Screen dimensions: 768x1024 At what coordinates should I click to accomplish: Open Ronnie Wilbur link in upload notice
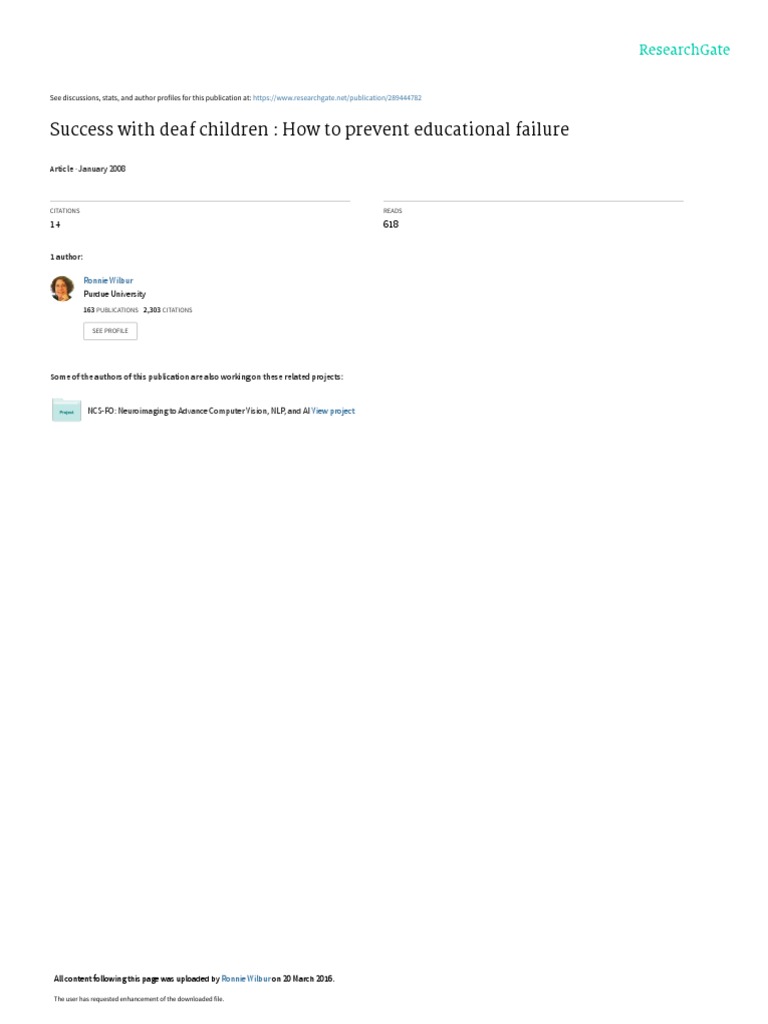[246, 978]
